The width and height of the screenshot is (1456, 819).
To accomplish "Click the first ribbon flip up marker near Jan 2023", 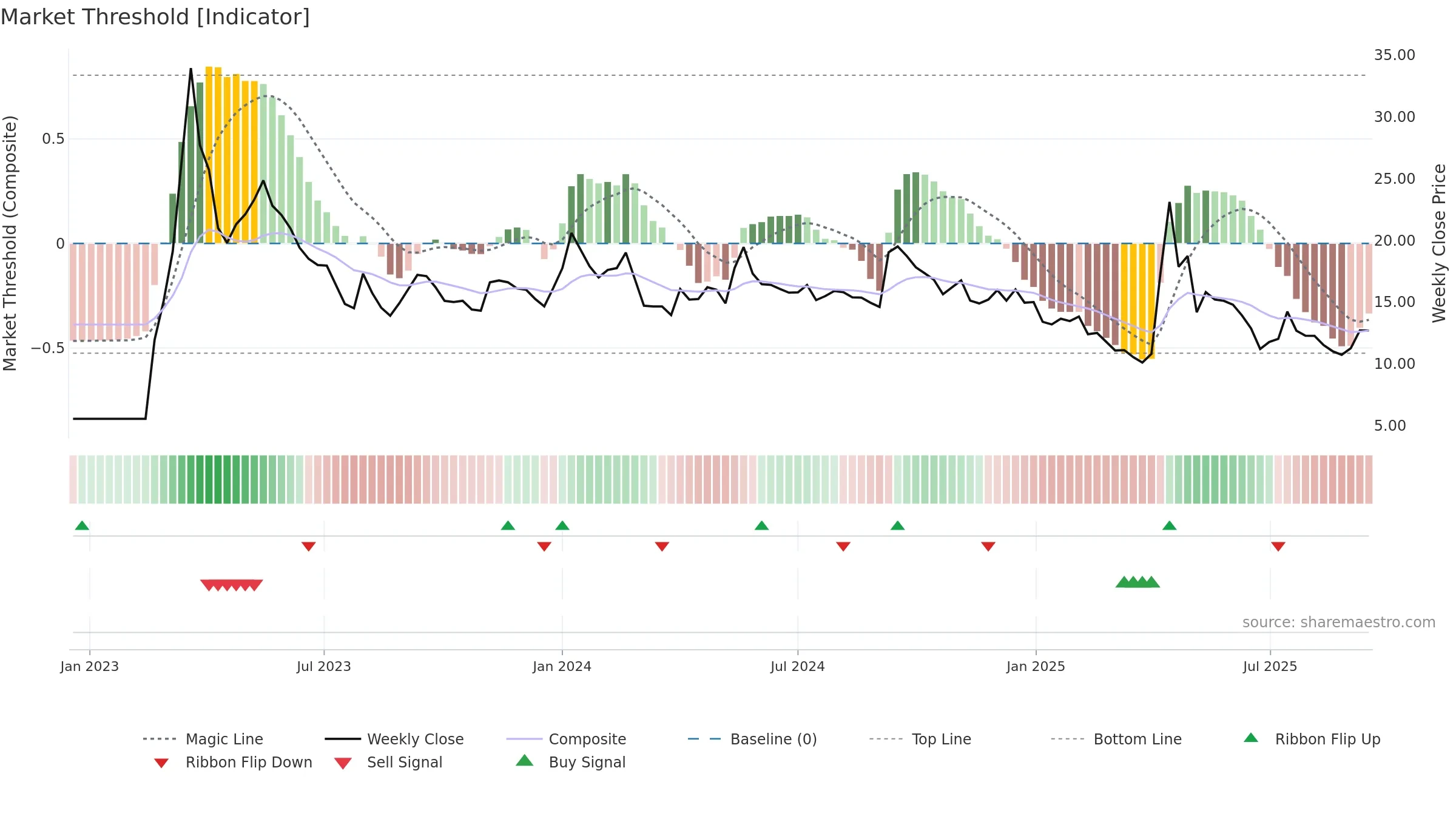I will coord(82,525).
